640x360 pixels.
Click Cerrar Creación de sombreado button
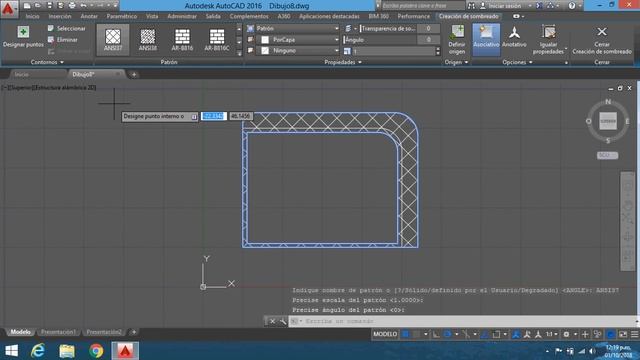pos(602,40)
